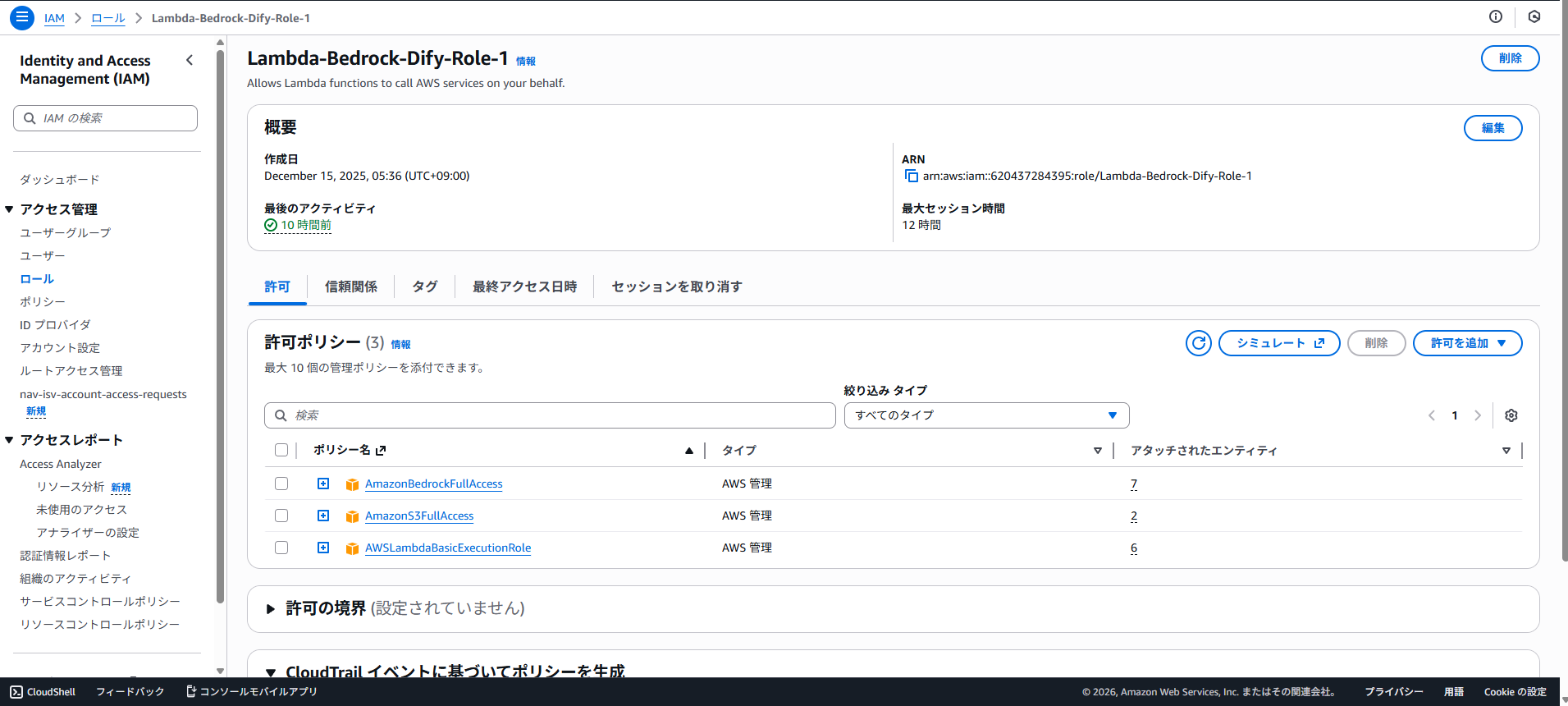The height and width of the screenshot is (706, 1568).
Task: Collapse the IAM sidebar with chevron
Action: pos(190,60)
